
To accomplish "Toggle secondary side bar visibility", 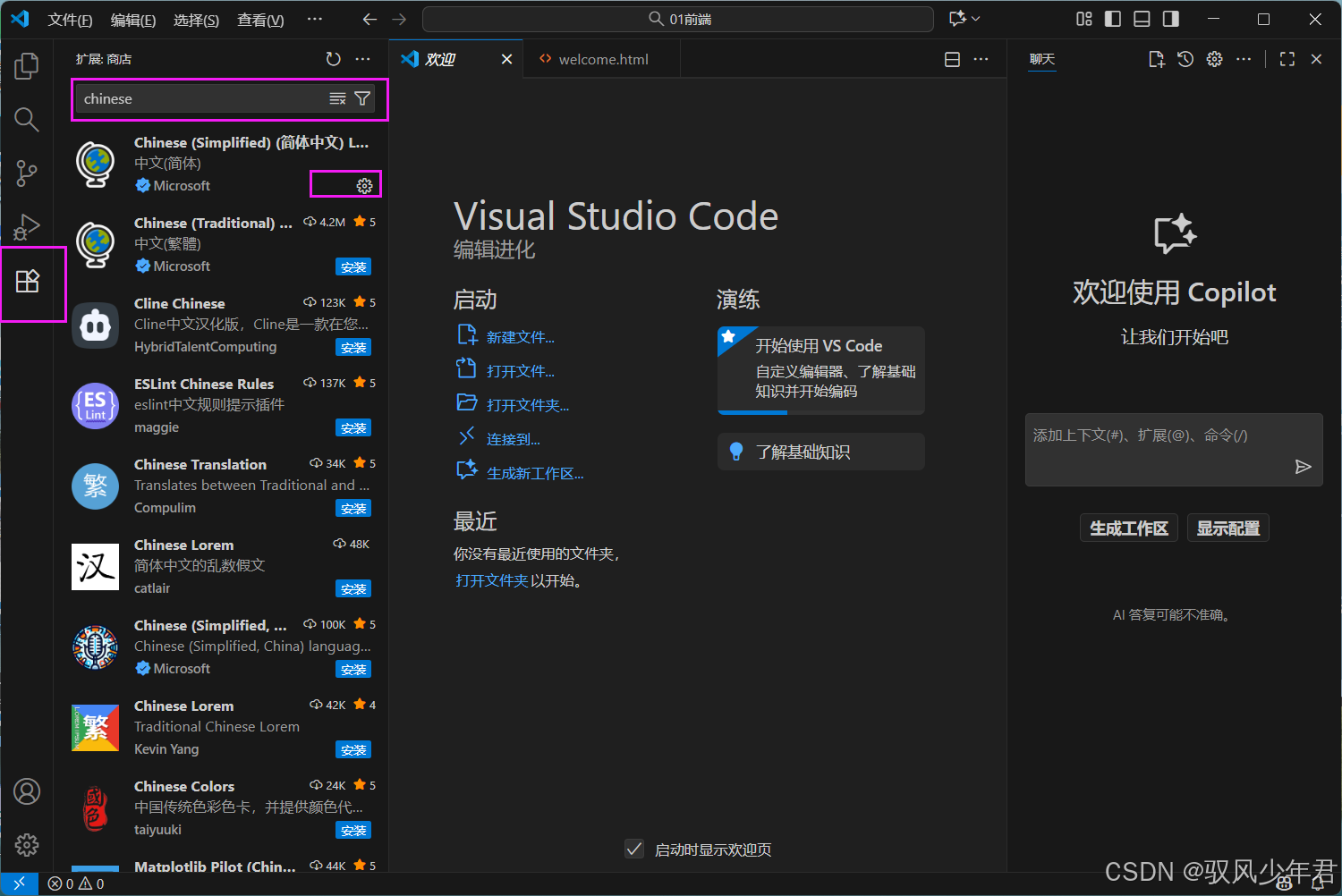I will (1170, 19).
